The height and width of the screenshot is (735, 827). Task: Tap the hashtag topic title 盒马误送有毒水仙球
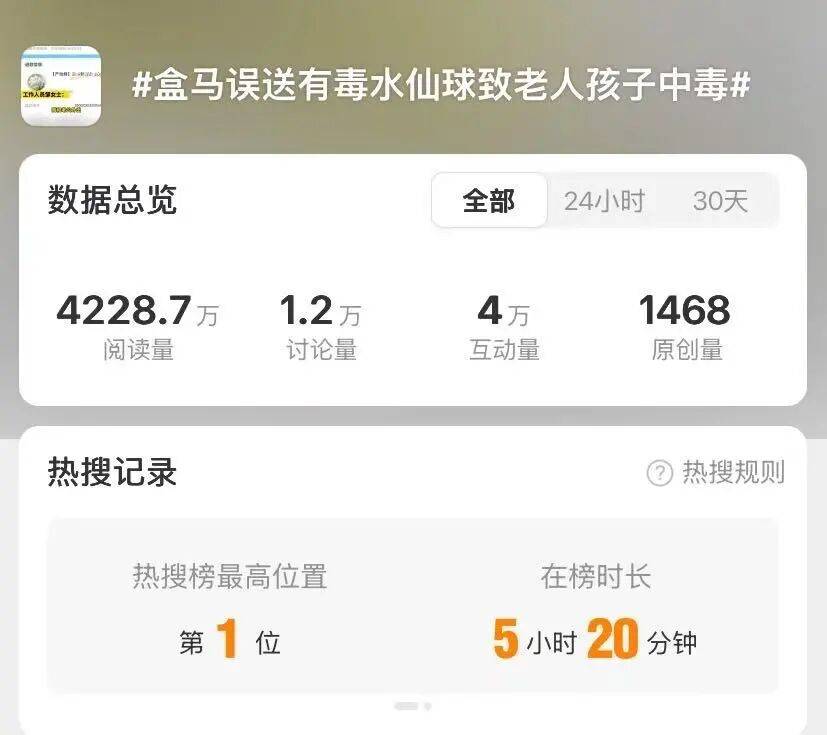coord(441,85)
